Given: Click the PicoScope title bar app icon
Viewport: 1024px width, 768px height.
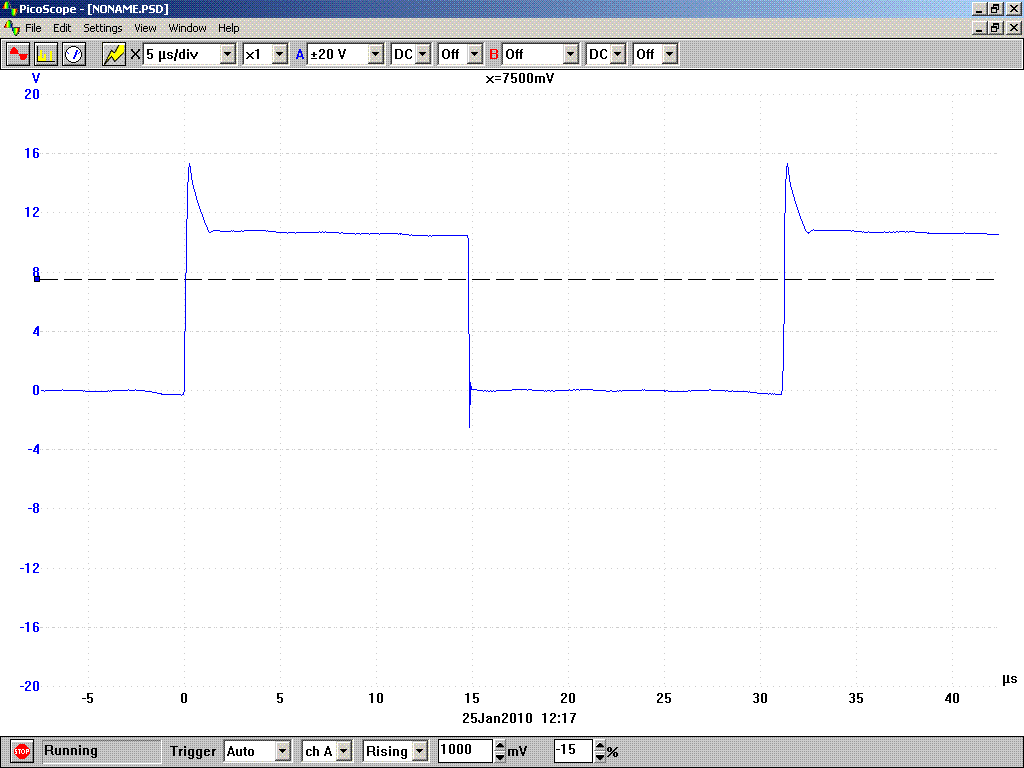Looking at the screenshot, I should point(9,8).
